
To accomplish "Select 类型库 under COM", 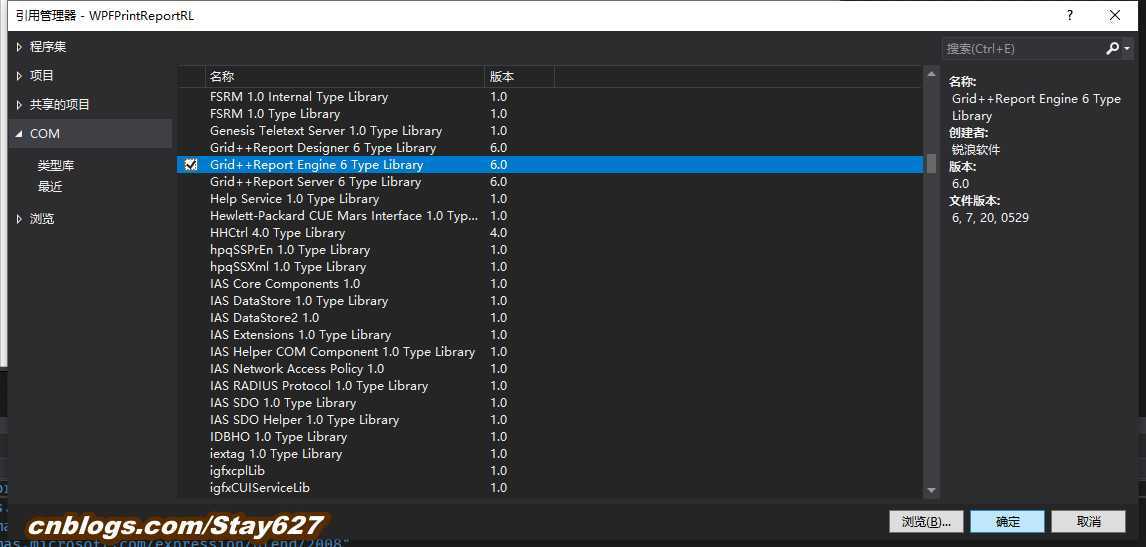I will pyautogui.click(x=56, y=166).
